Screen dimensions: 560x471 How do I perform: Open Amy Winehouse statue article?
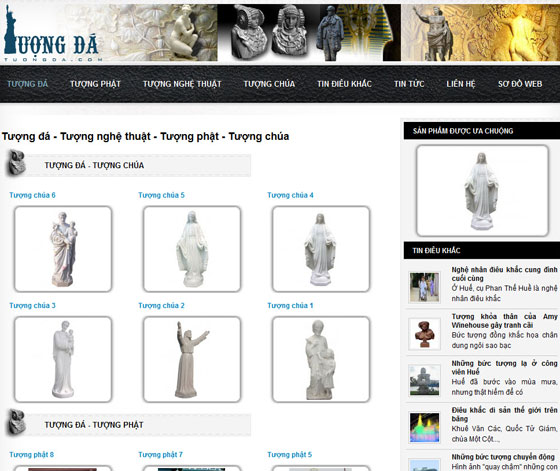point(504,321)
